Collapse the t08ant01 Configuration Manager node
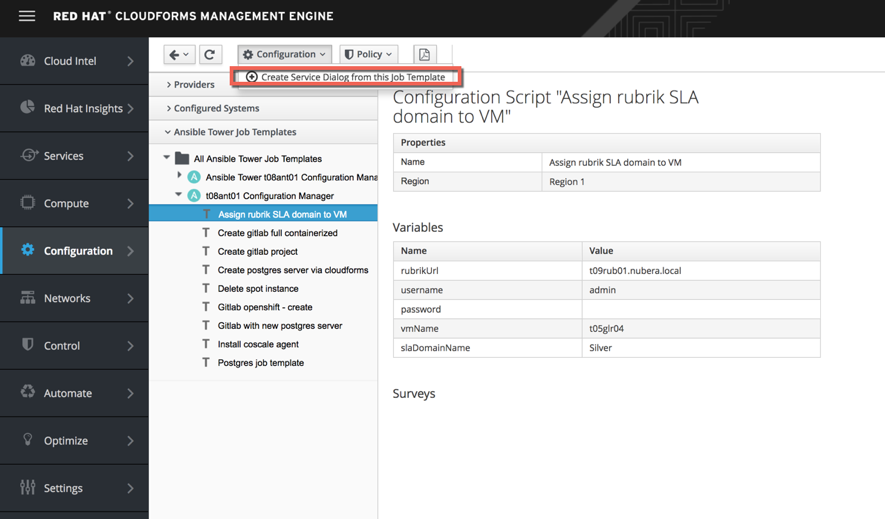This screenshot has width=885, height=519. click(178, 195)
